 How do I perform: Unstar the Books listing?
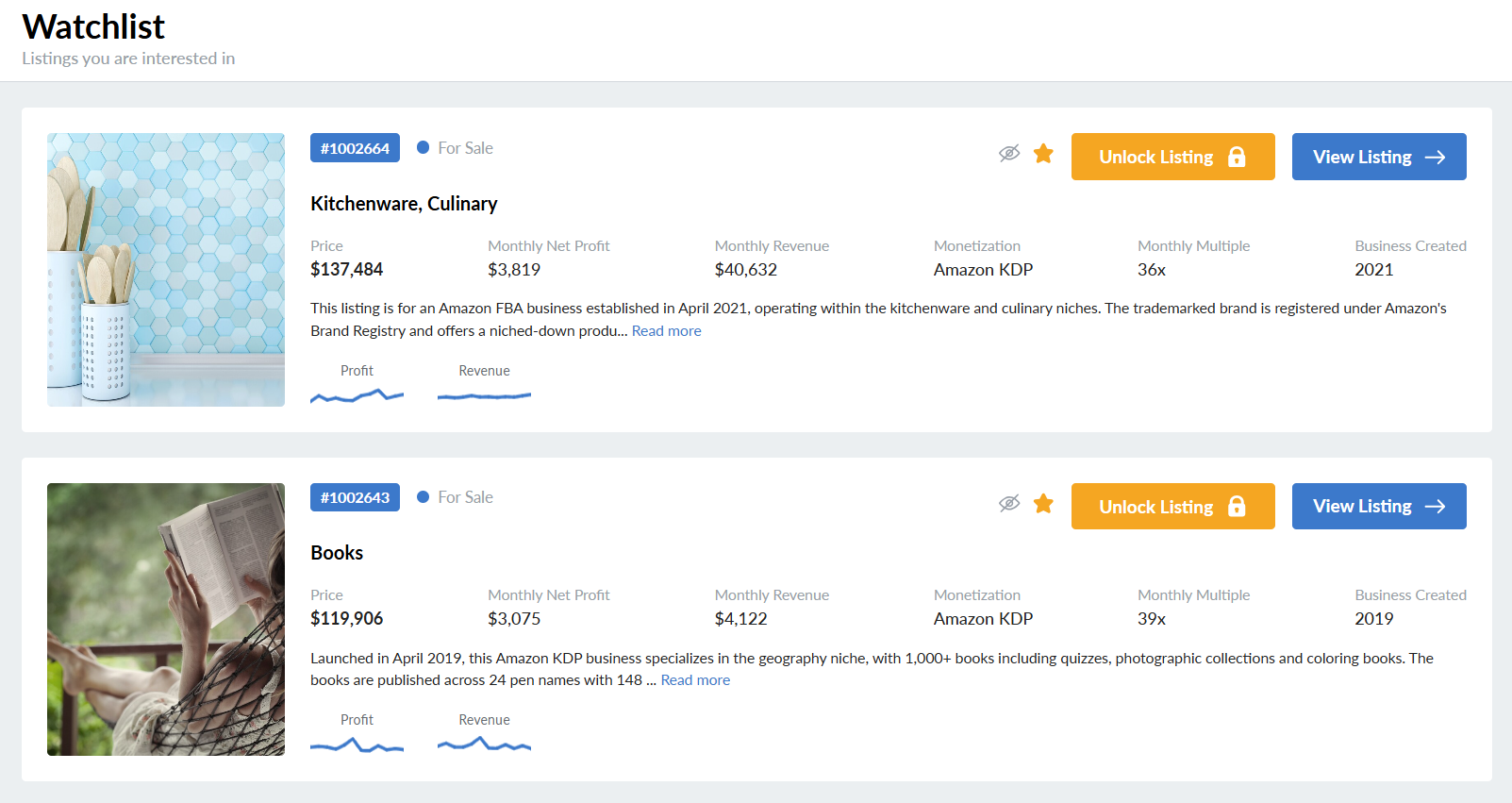pos(1043,504)
